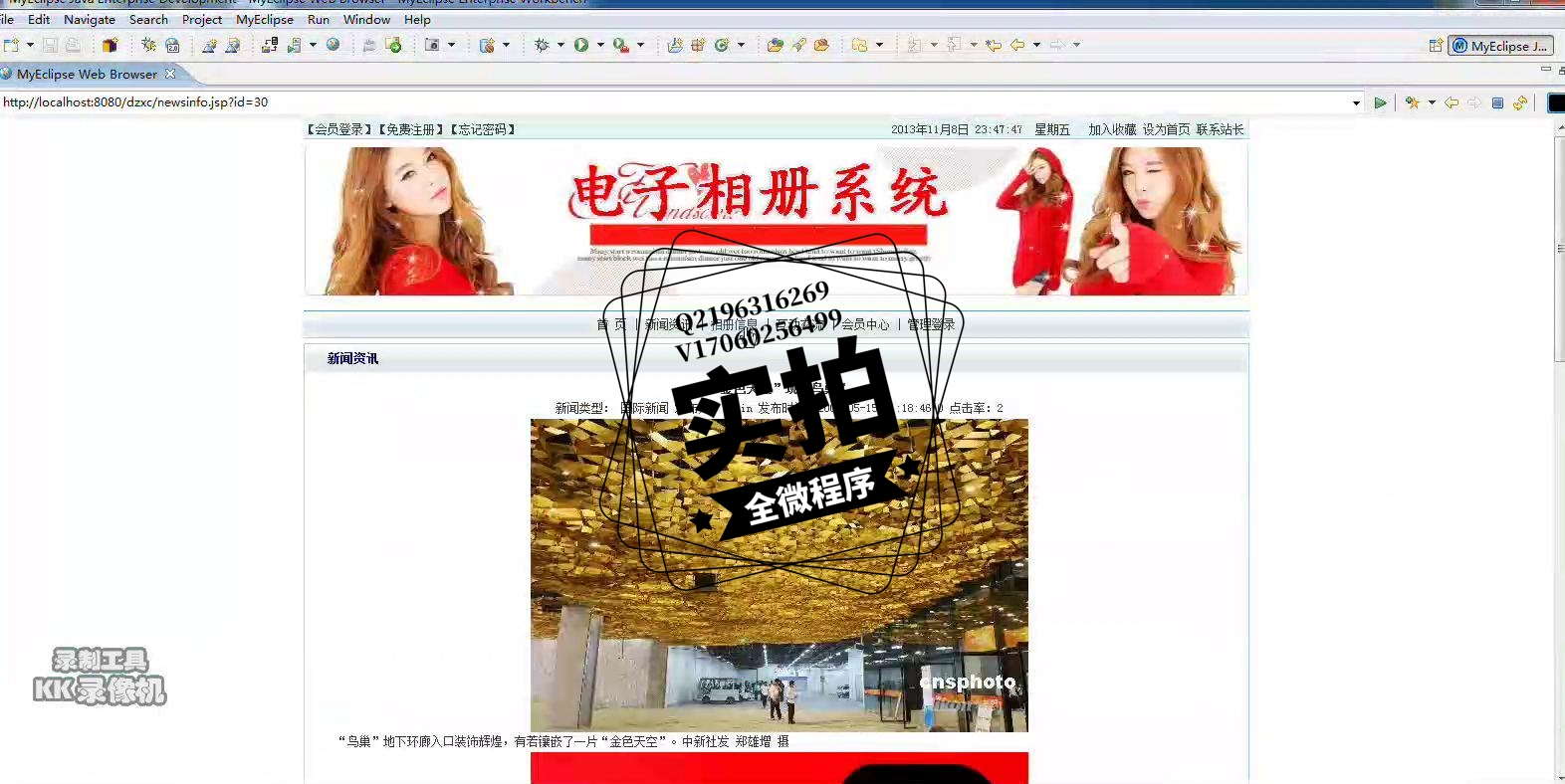Open the Help menu
Viewport: 1565px width, 784px height.
[x=417, y=19]
